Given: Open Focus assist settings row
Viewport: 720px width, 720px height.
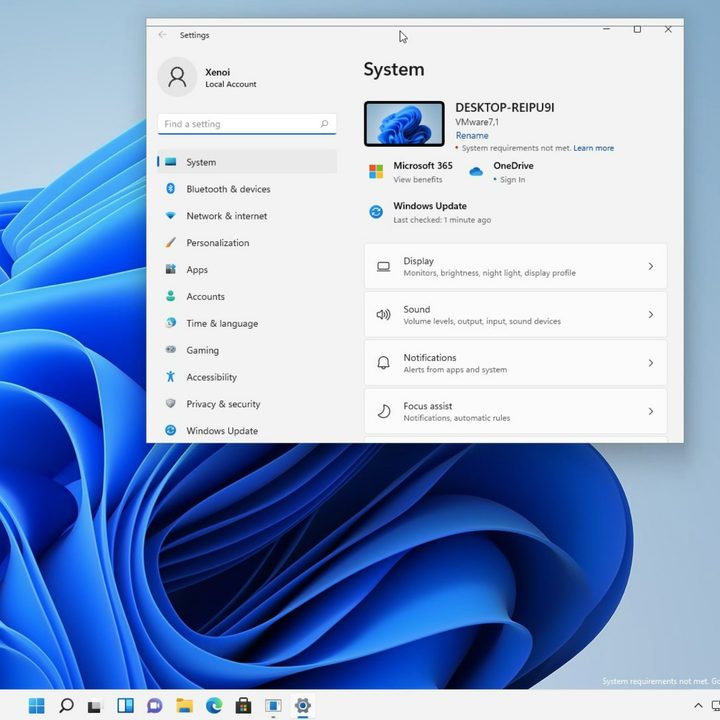Looking at the screenshot, I should coord(515,411).
